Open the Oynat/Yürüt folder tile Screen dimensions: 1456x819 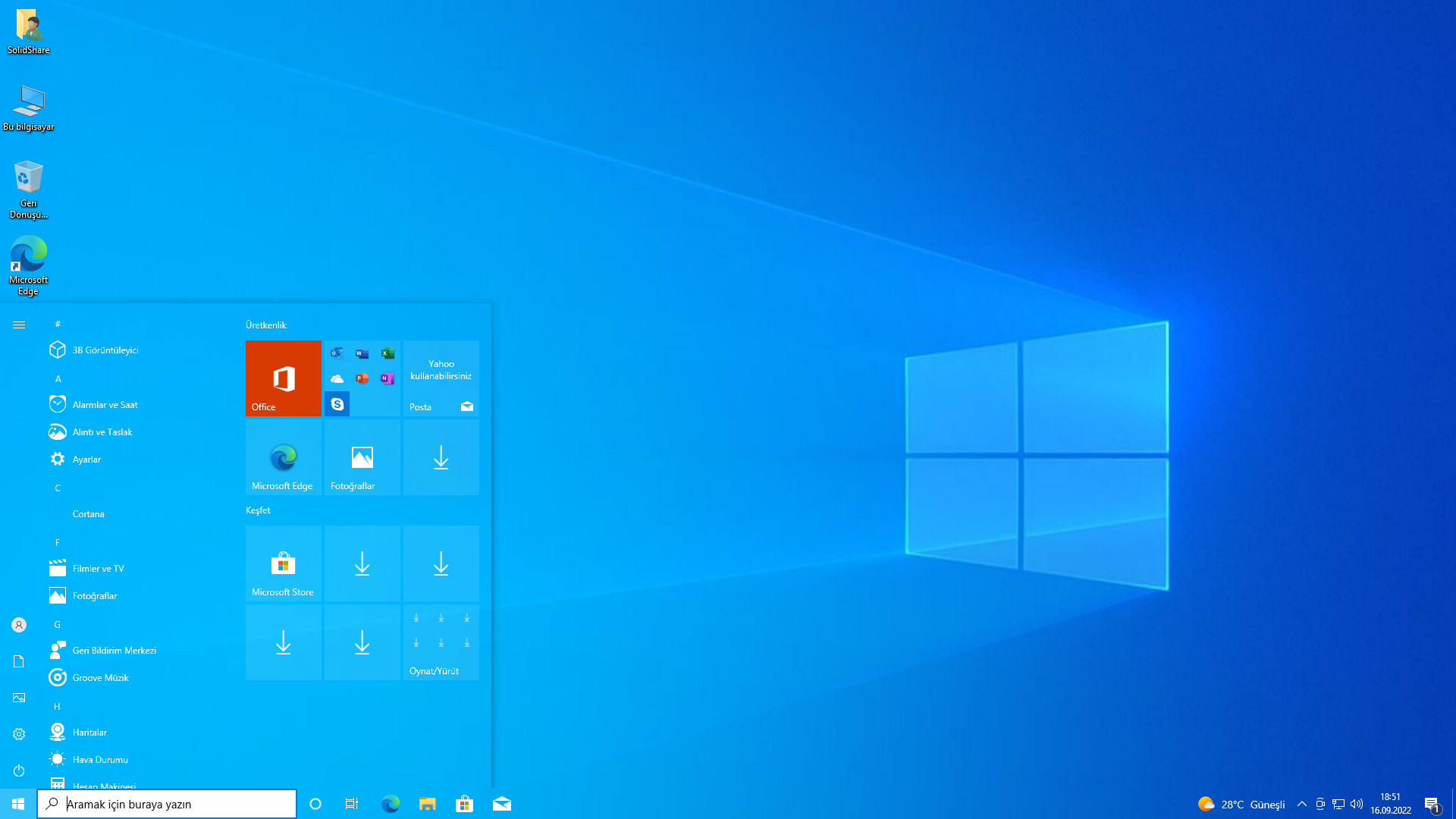point(441,642)
